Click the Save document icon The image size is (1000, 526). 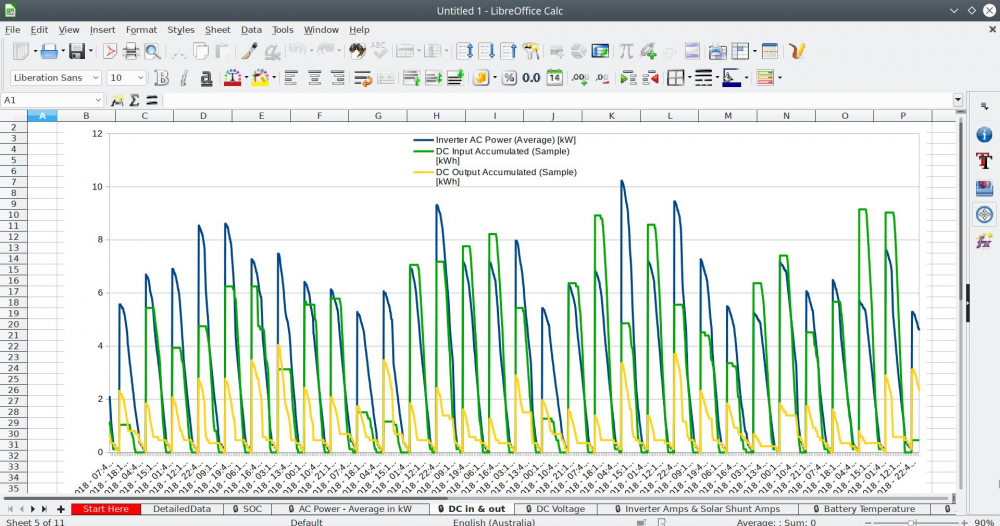(x=76, y=51)
